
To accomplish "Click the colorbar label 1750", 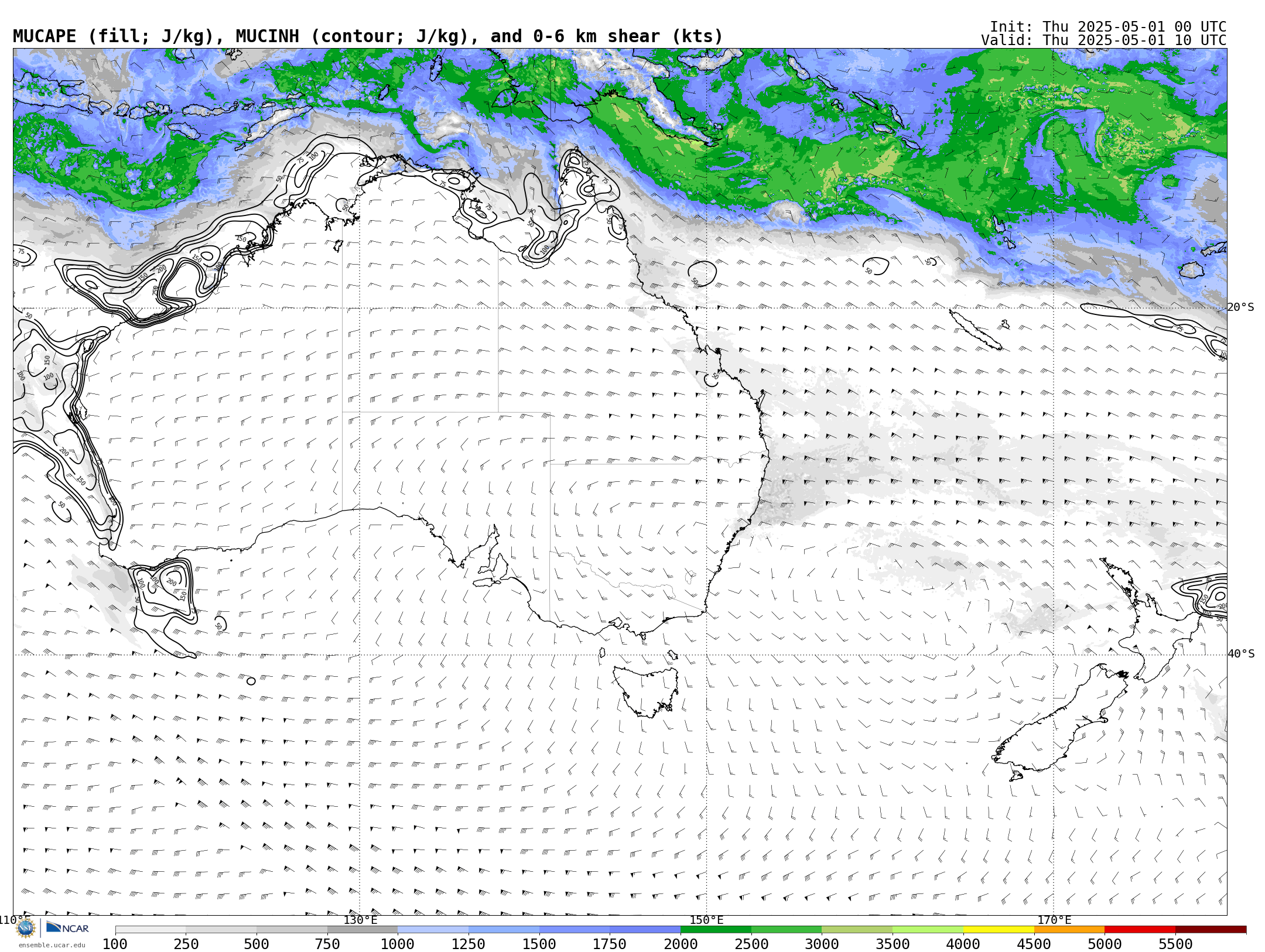I will click(610, 944).
